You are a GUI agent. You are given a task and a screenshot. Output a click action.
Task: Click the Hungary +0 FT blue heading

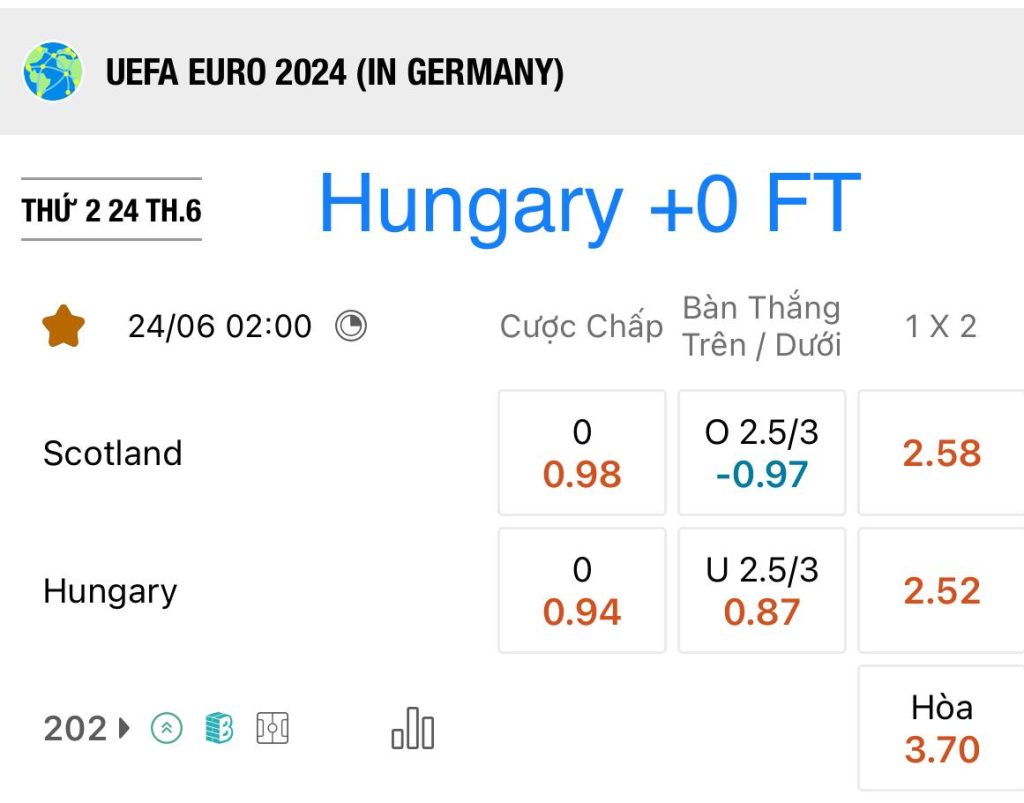point(590,205)
